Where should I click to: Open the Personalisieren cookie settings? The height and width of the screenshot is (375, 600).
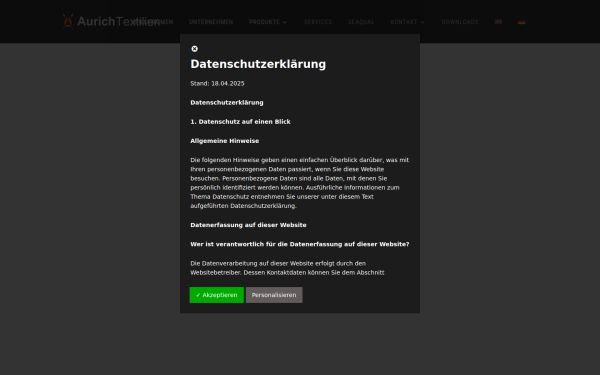(274, 295)
